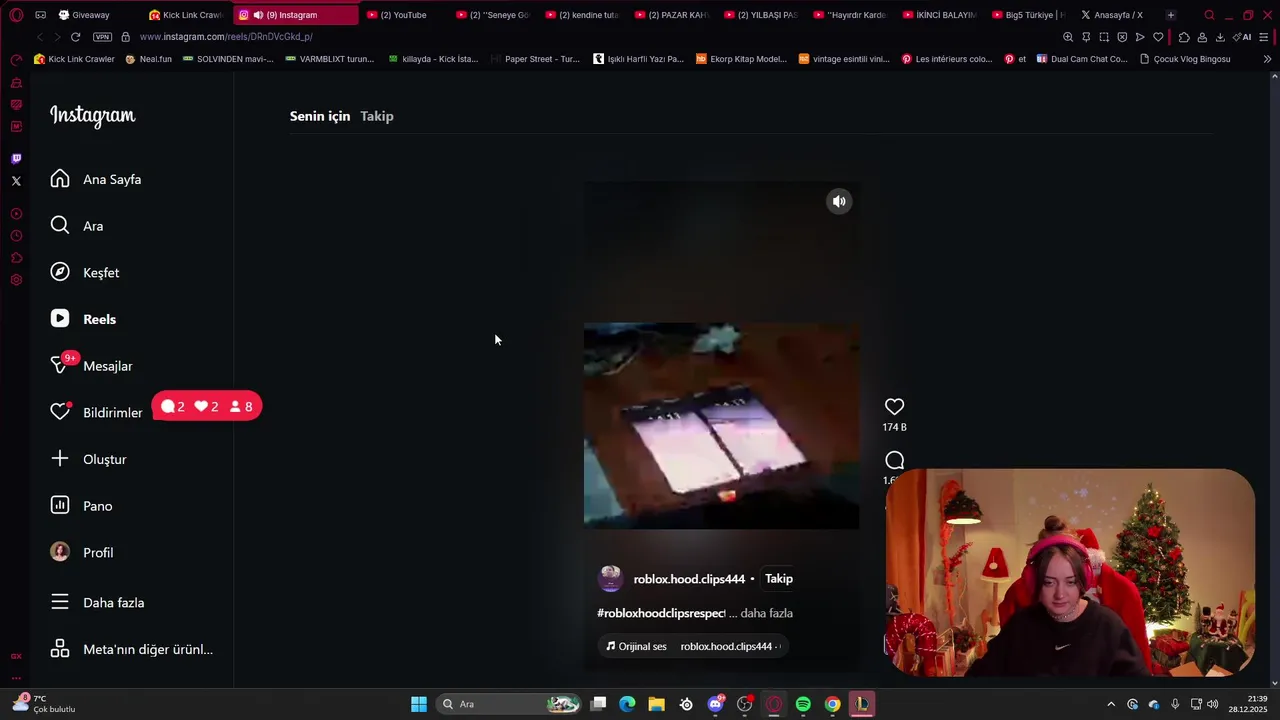This screenshot has width=1280, height=720.
Task: Follow roblox.hood.clips444 via Takip button
Action: (779, 579)
